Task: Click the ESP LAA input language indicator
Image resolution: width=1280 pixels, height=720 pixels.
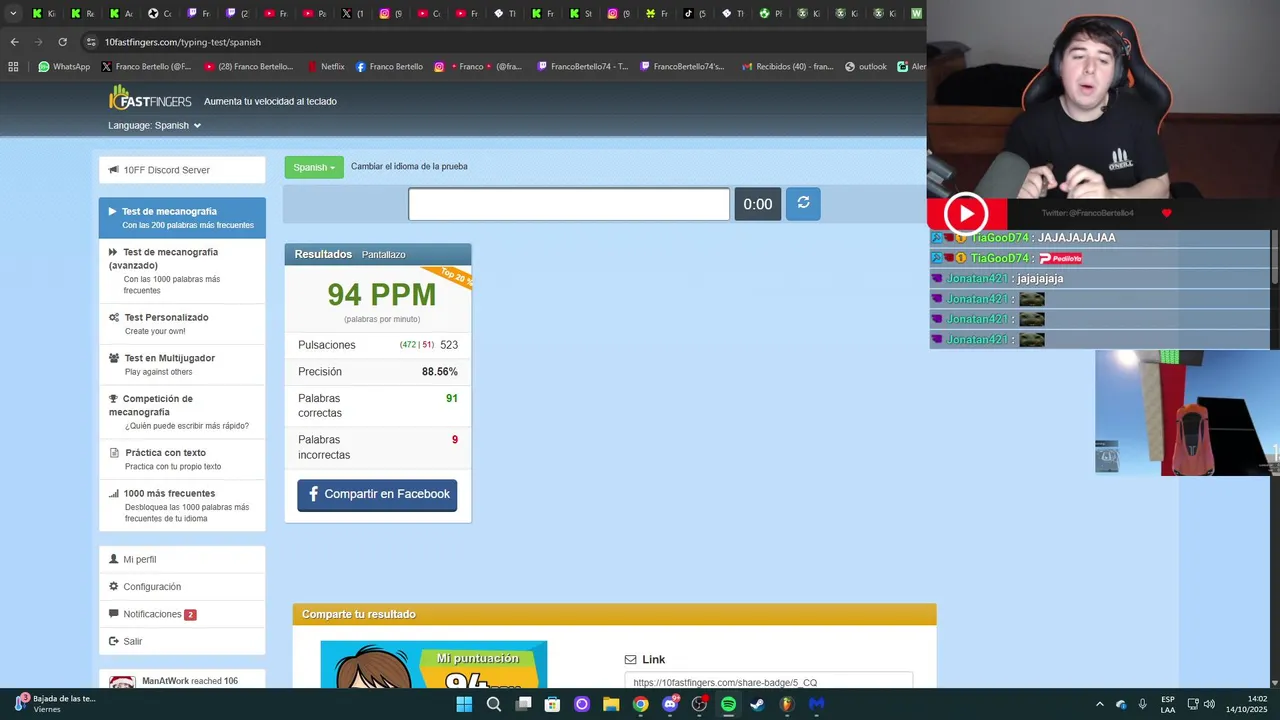Action: [x=1168, y=704]
